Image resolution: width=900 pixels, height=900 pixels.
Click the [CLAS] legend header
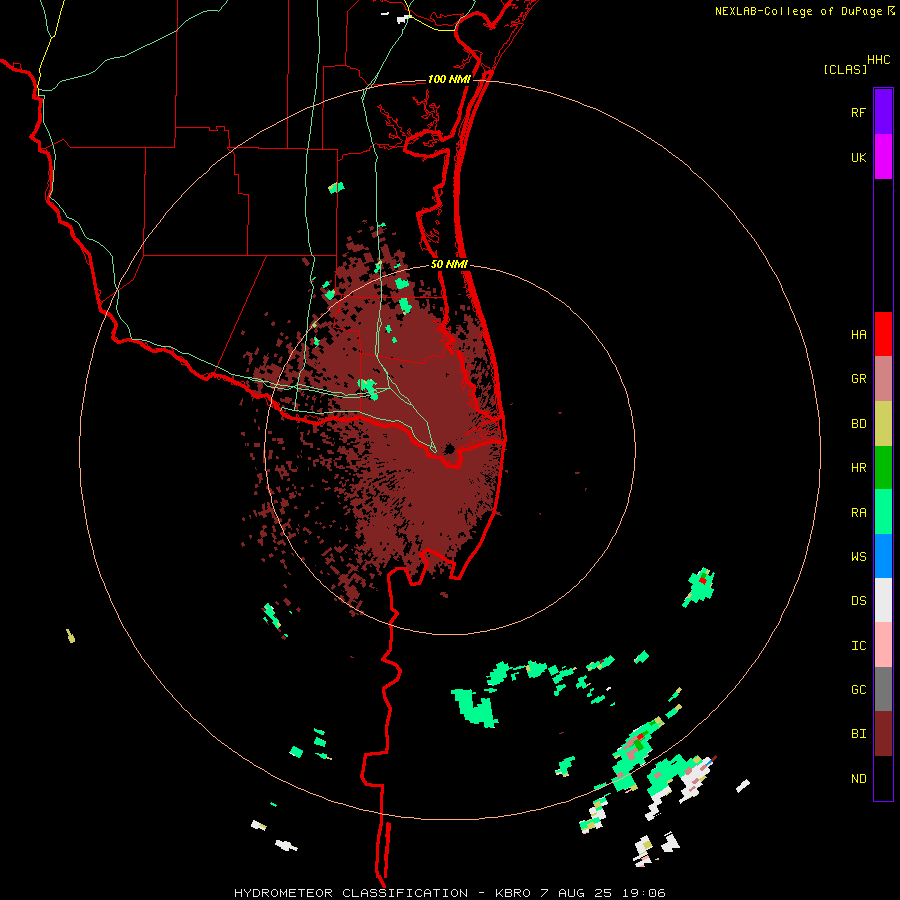tap(845, 69)
